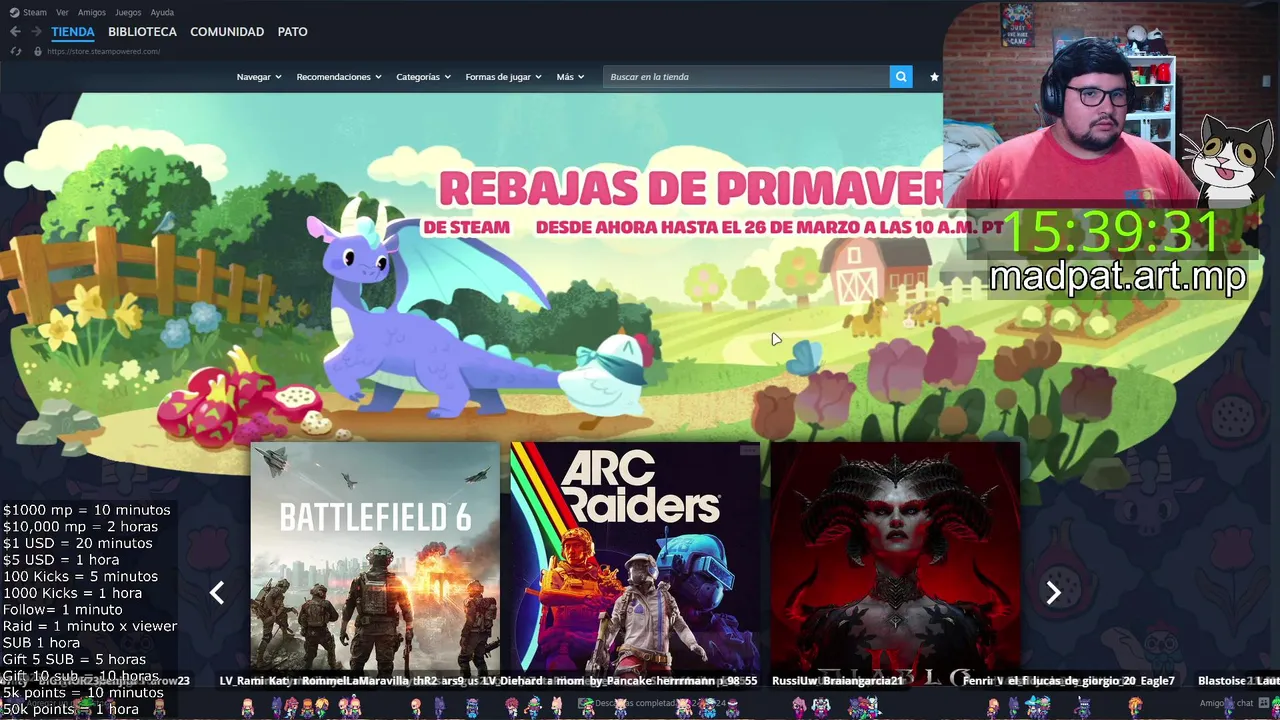This screenshot has height=720, width=1280.
Task: Expand the Categorías dropdown
Action: (423, 77)
